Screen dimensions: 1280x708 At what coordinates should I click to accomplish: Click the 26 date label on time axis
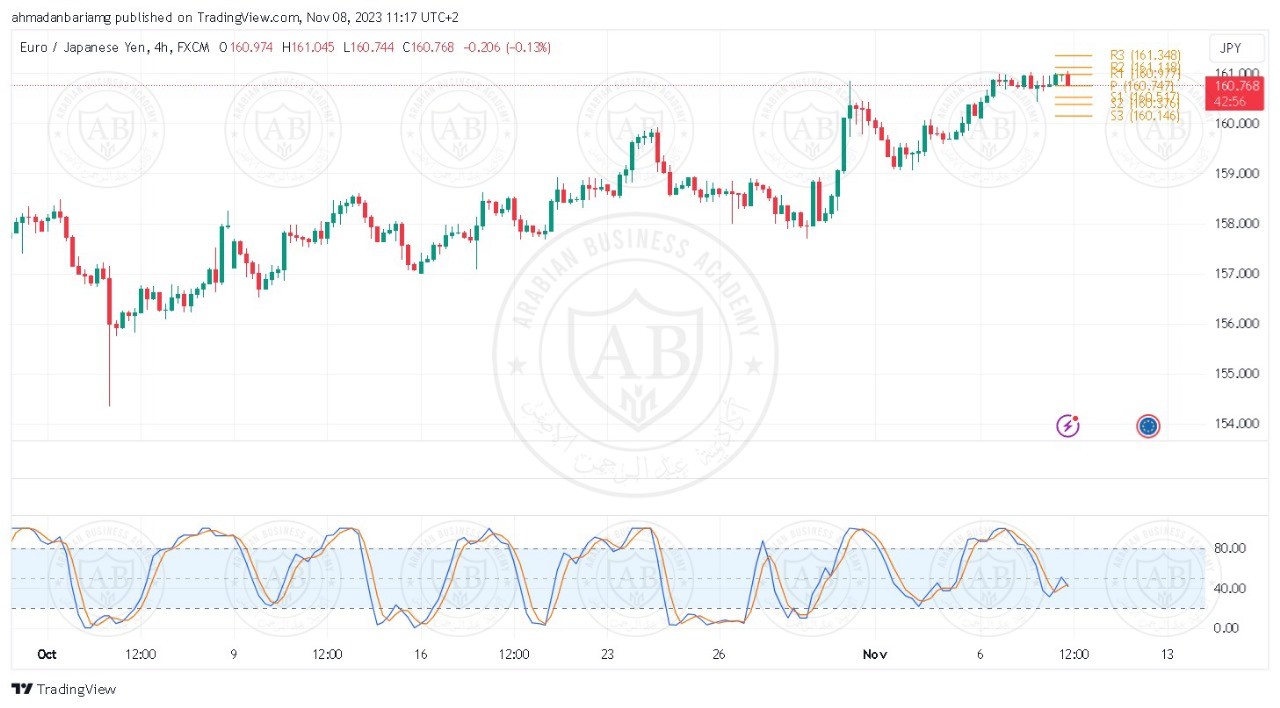click(x=719, y=654)
